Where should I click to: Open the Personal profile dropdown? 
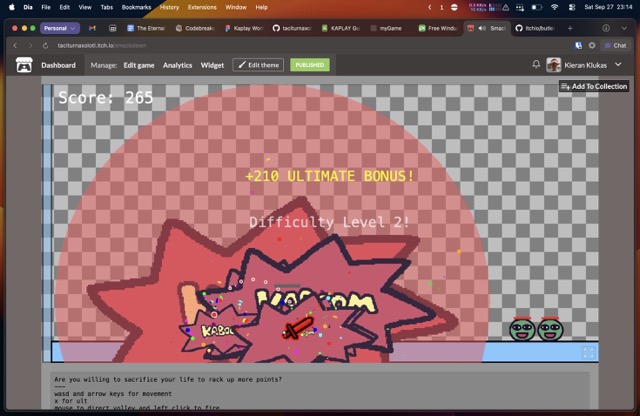point(60,28)
